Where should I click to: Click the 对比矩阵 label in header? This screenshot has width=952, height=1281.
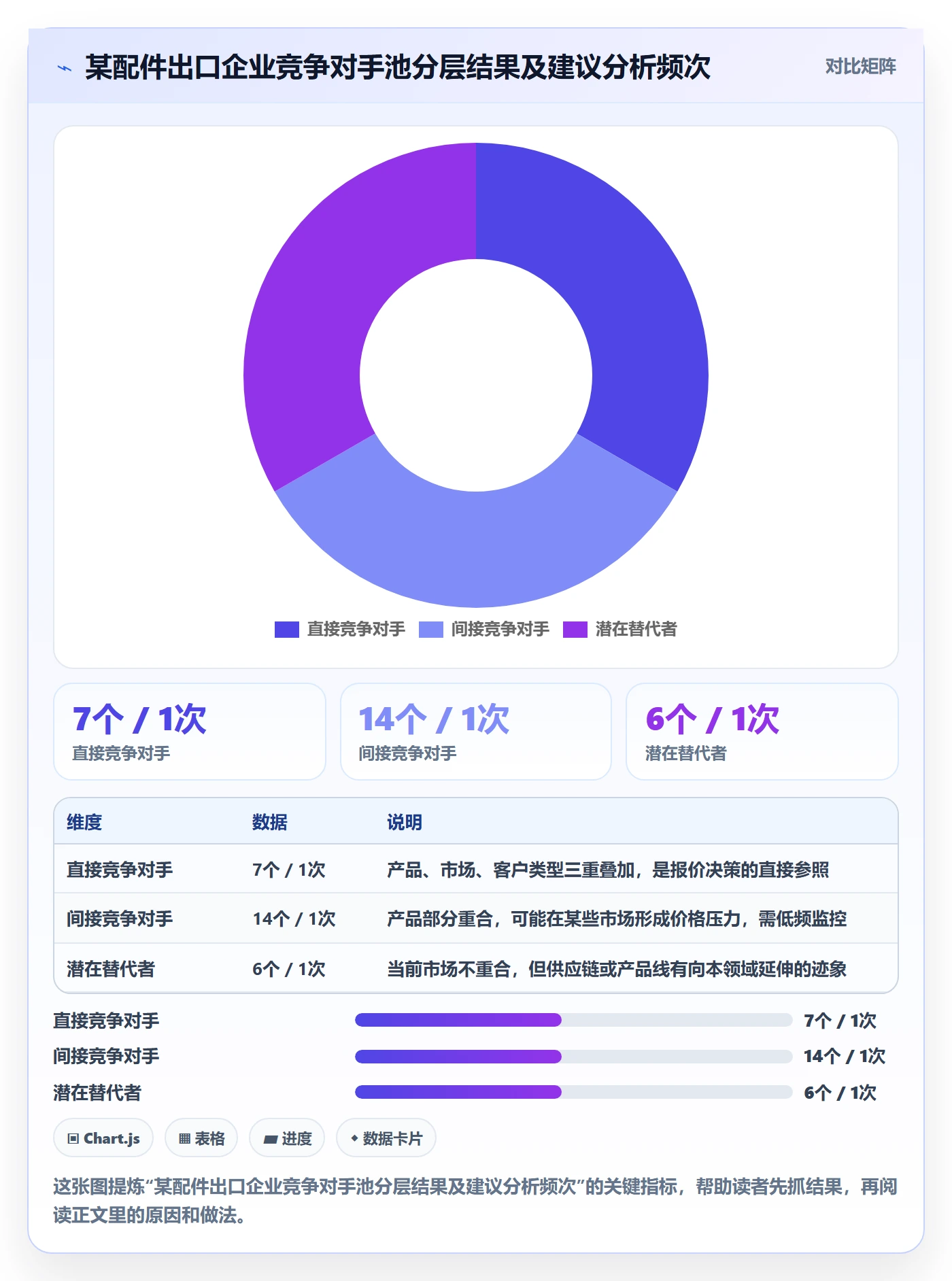[x=860, y=67]
